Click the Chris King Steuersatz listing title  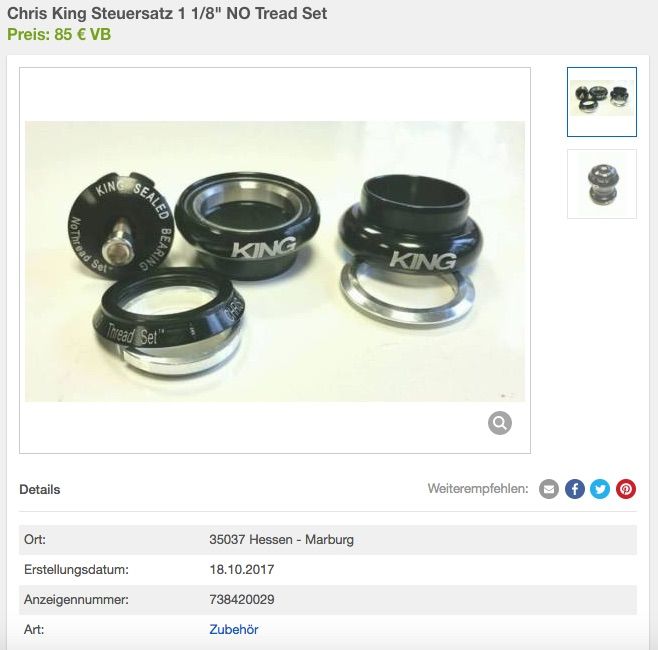pyautogui.click(x=167, y=13)
